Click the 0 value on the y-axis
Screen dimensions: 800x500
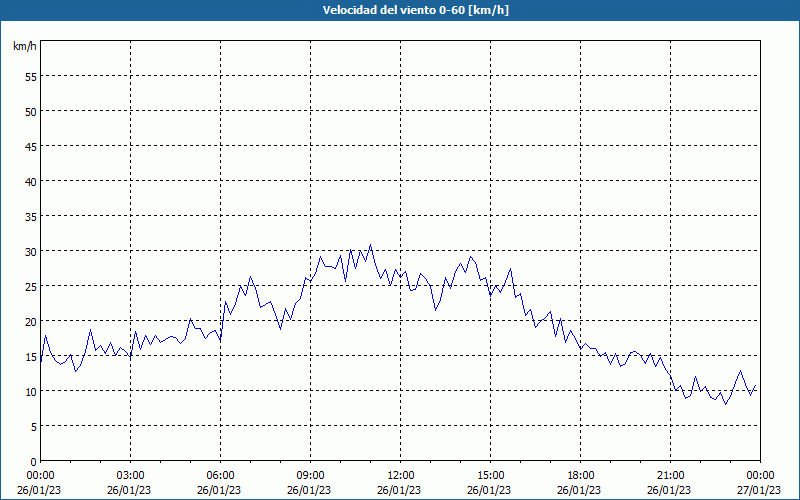(x=34, y=462)
